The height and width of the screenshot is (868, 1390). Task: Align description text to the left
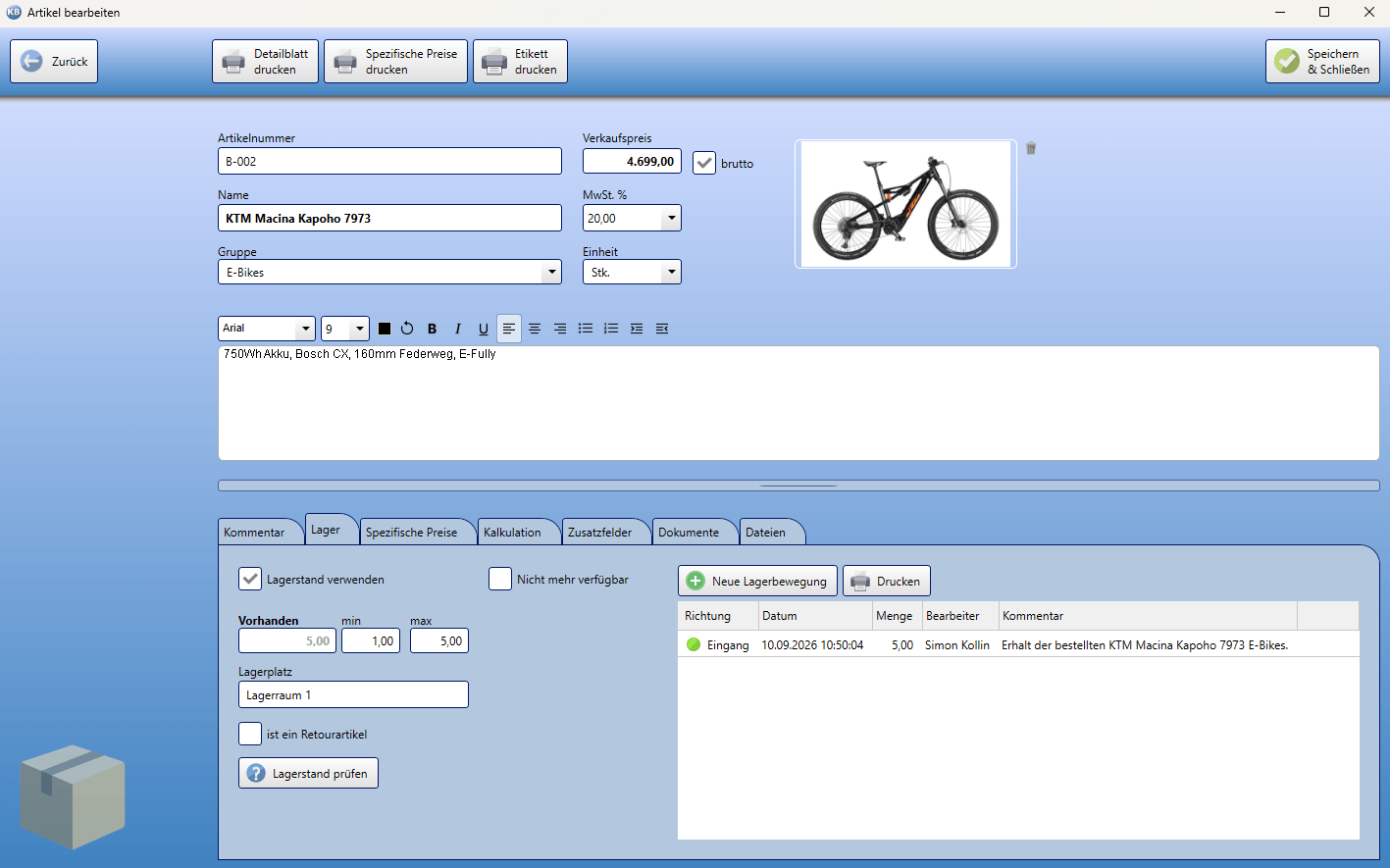point(508,329)
